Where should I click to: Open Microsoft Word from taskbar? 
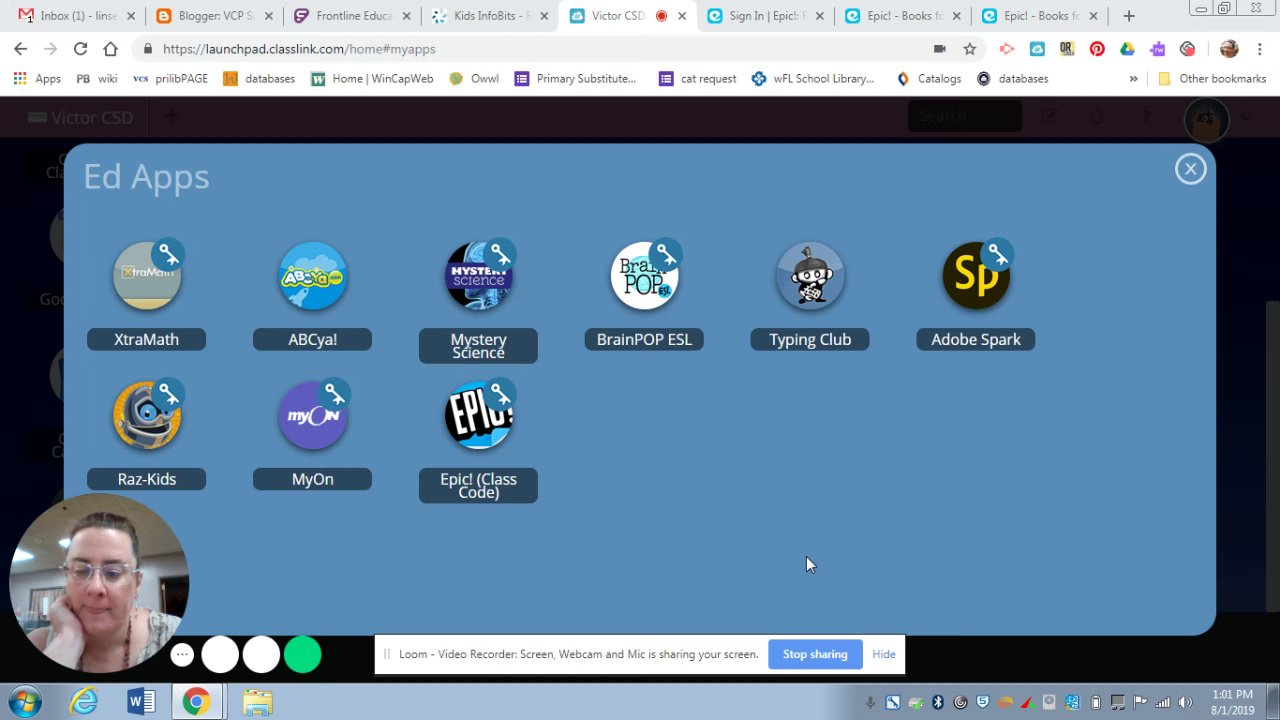click(x=141, y=702)
